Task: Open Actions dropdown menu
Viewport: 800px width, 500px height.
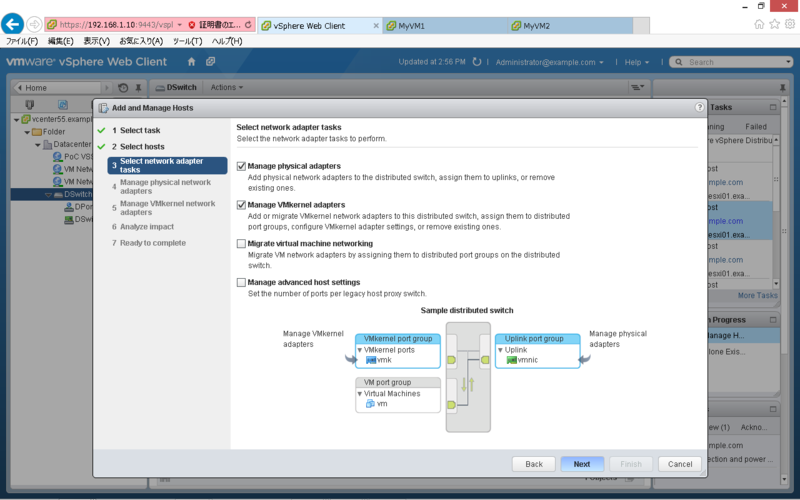Action: pyautogui.click(x=227, y=87)
